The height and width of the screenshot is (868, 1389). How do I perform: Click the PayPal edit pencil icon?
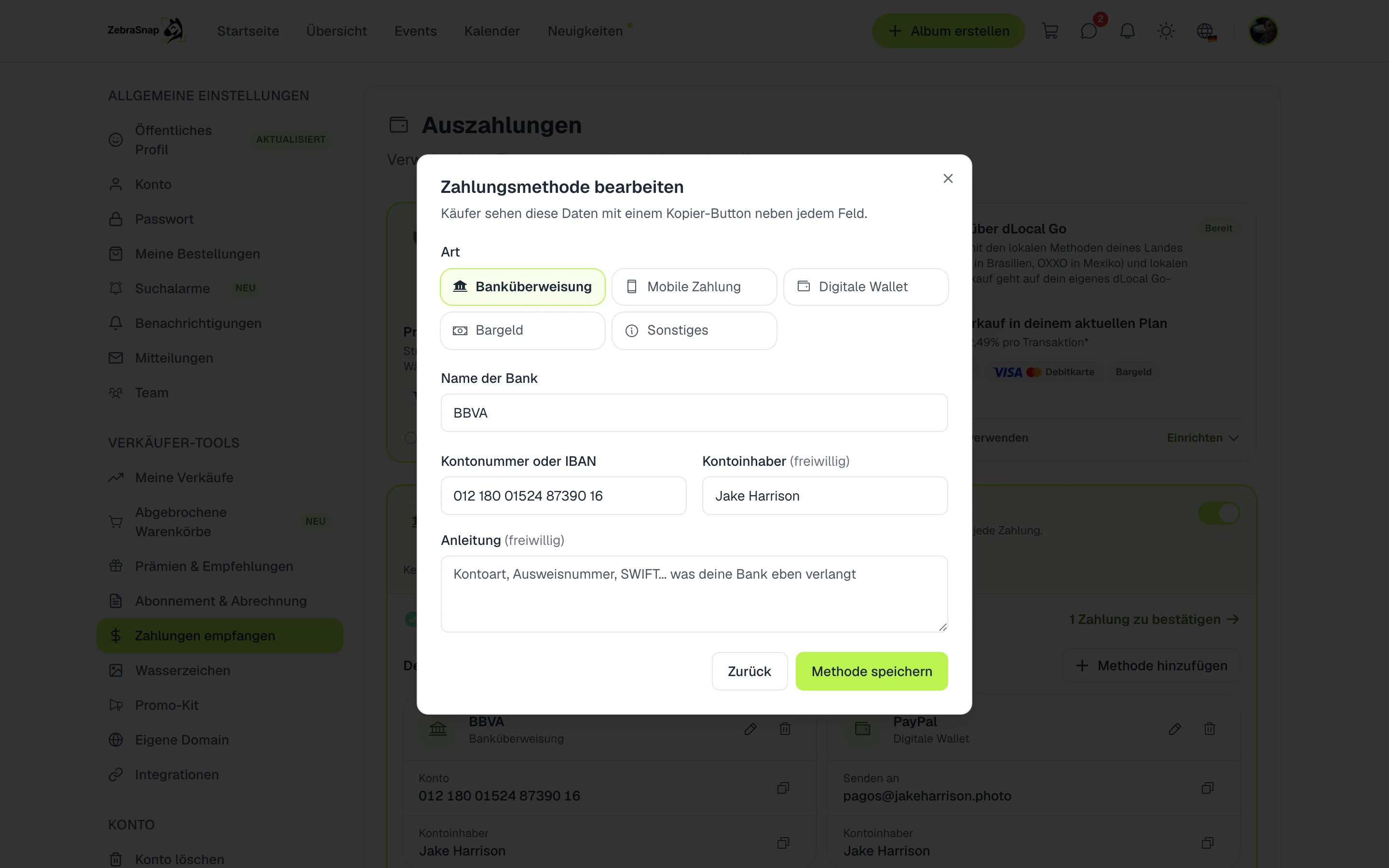point(1174,729)
